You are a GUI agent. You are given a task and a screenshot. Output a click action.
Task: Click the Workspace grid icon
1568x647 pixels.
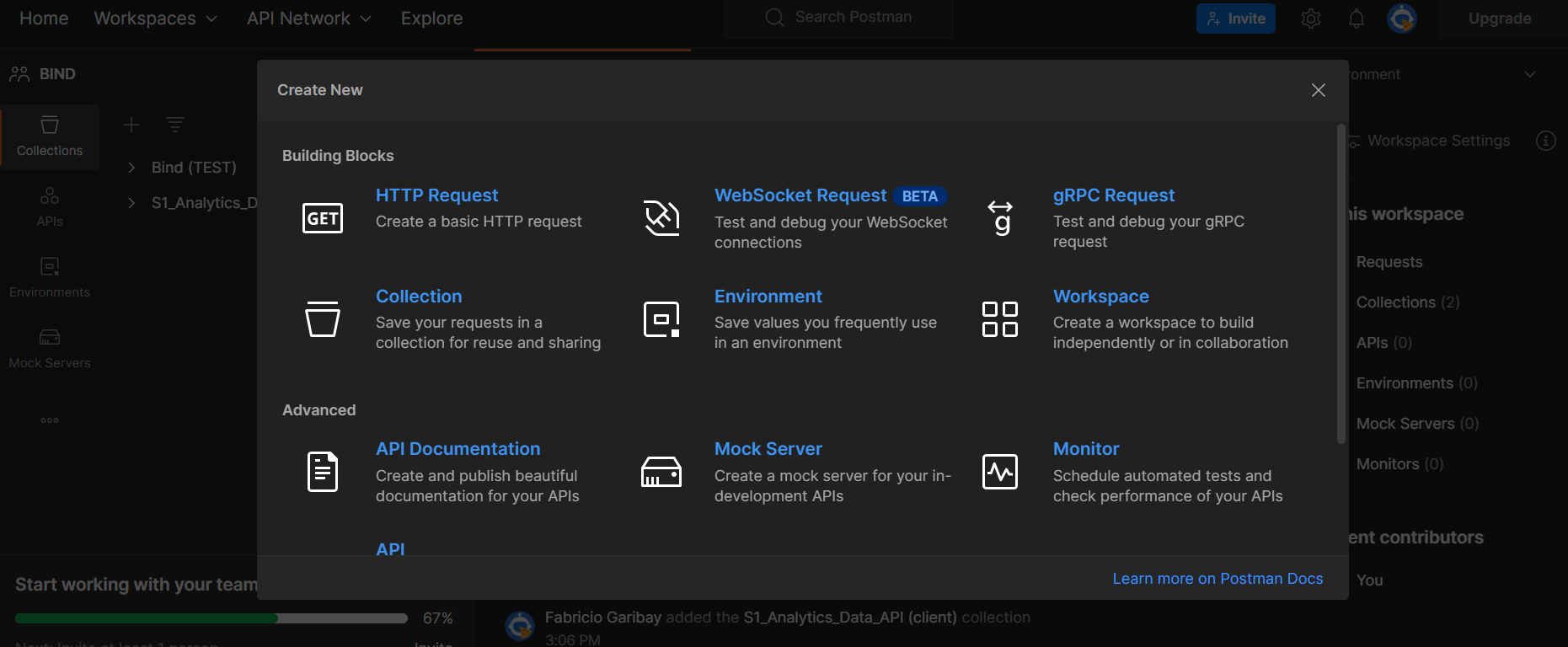pos(1000,319)
